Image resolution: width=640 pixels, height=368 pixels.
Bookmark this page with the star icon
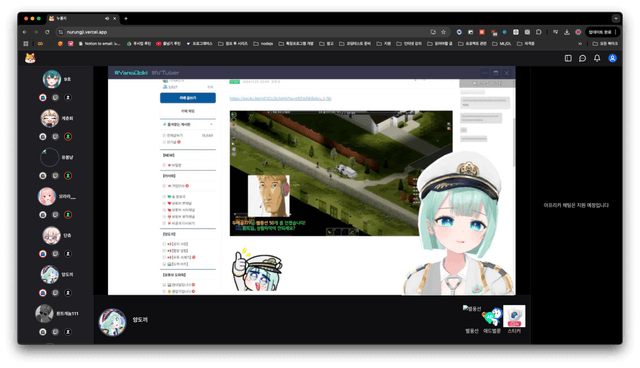[443, 32]
